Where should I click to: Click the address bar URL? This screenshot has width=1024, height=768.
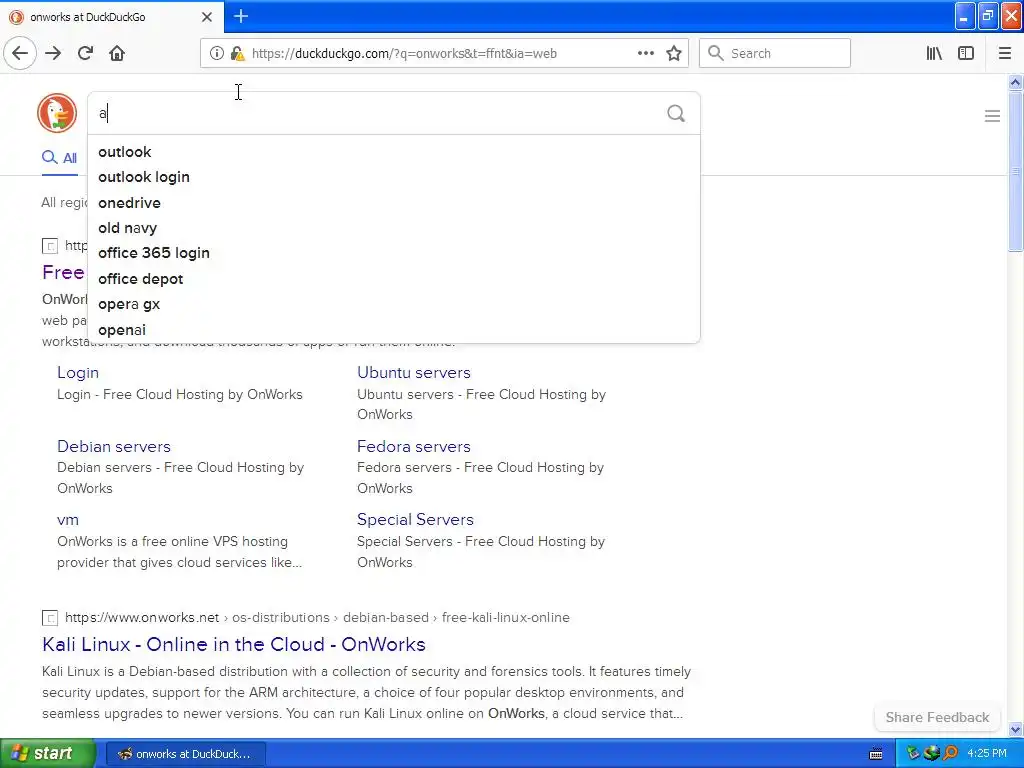(x=404, y=54)
